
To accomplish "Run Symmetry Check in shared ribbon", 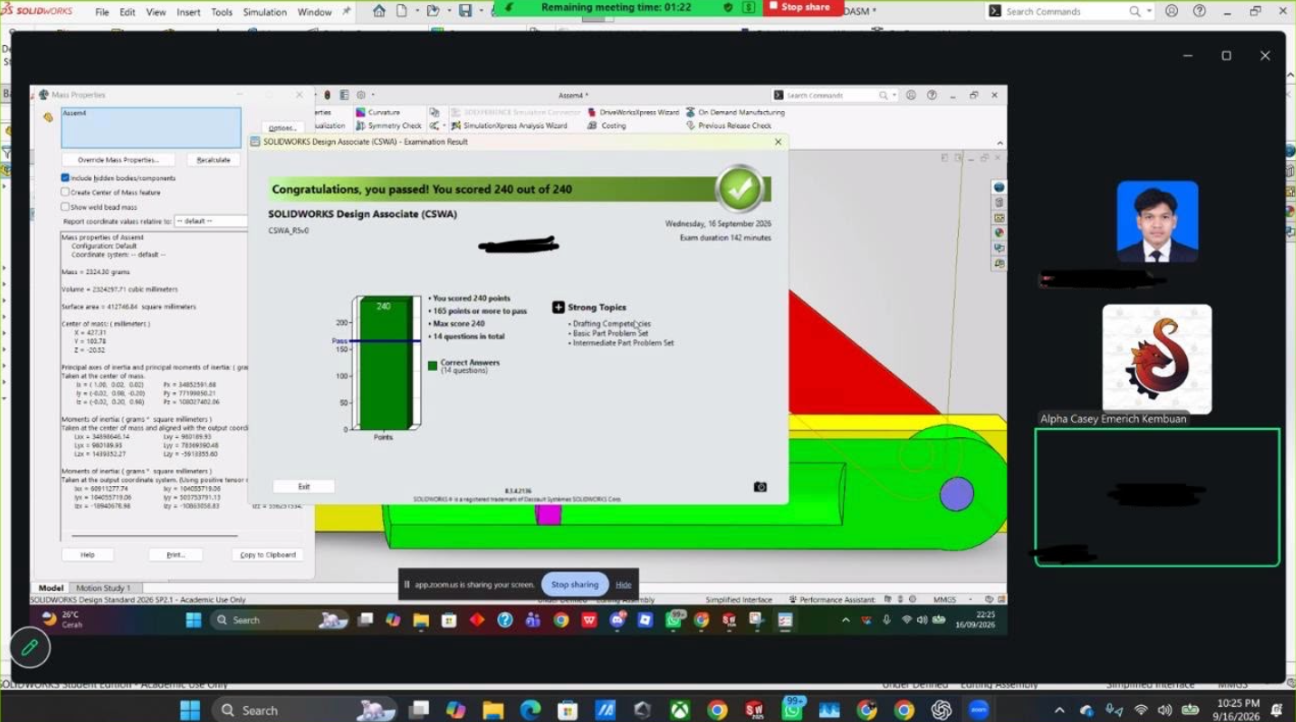I will coord(388,126).
